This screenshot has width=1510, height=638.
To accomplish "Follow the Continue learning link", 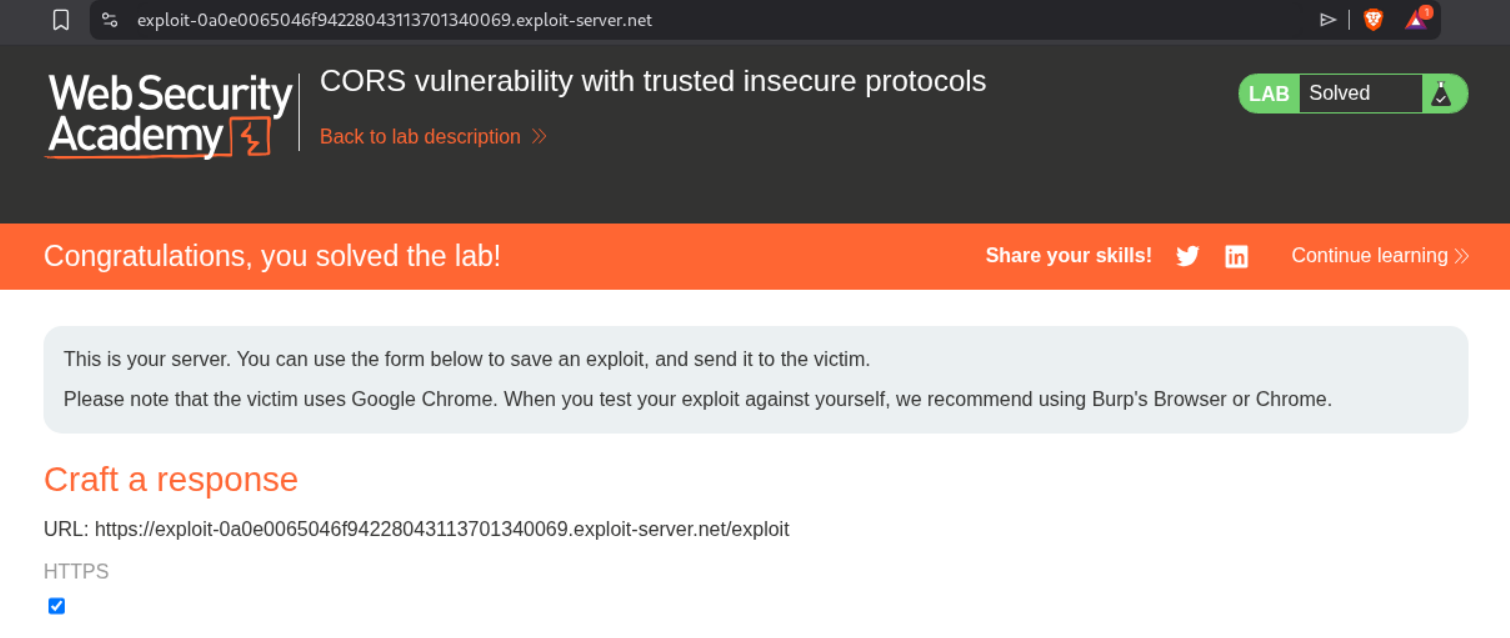I will click(x=1369, y=256).
